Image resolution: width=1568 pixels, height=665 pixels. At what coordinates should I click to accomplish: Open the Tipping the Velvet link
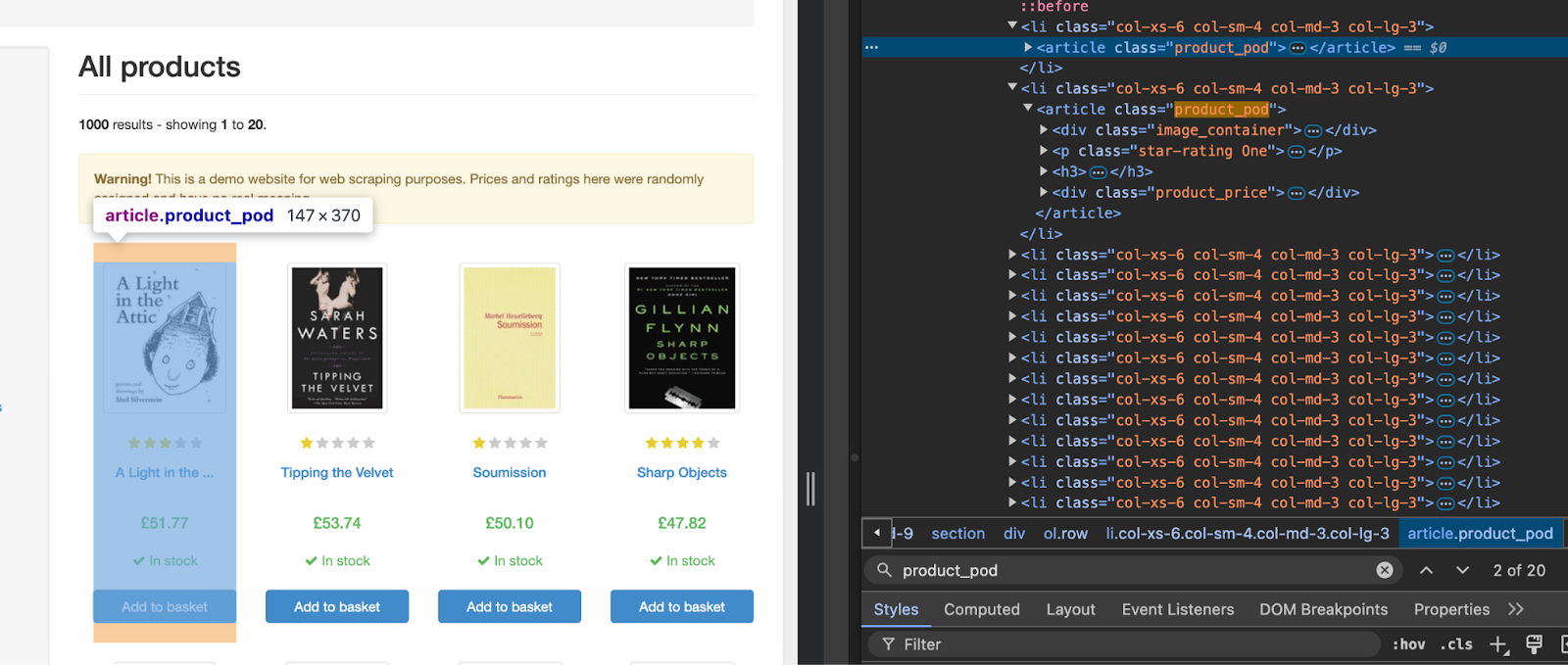coord(337,472)
